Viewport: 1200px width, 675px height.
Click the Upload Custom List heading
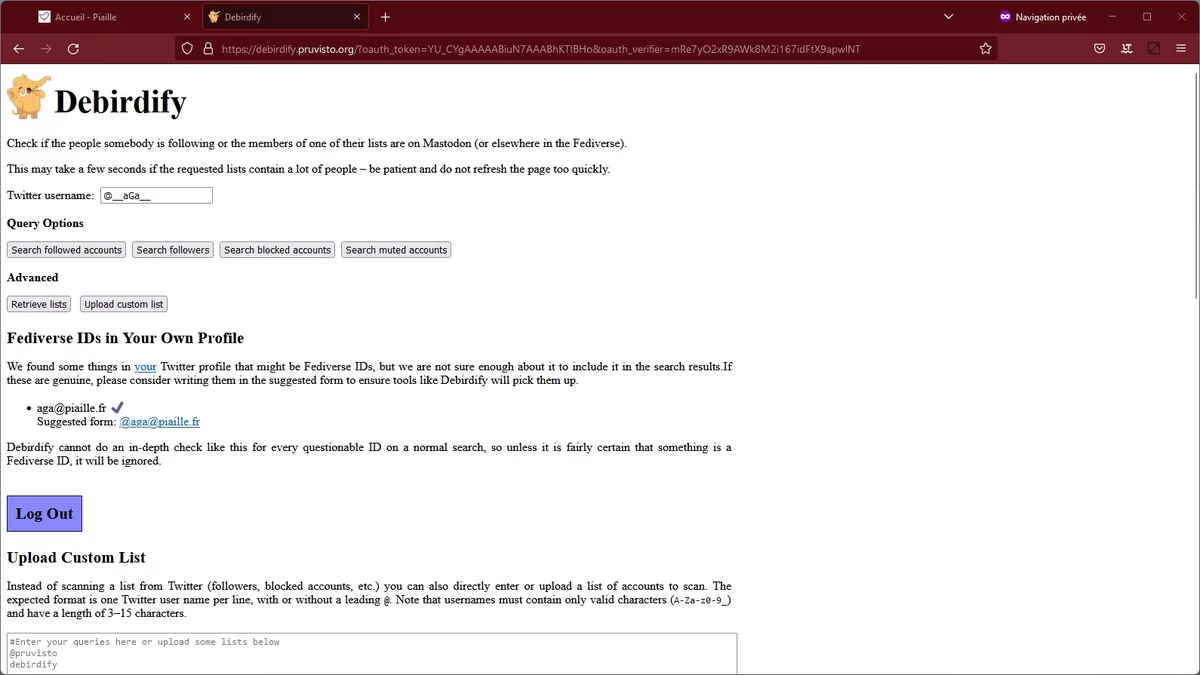(x=76, y=558)
